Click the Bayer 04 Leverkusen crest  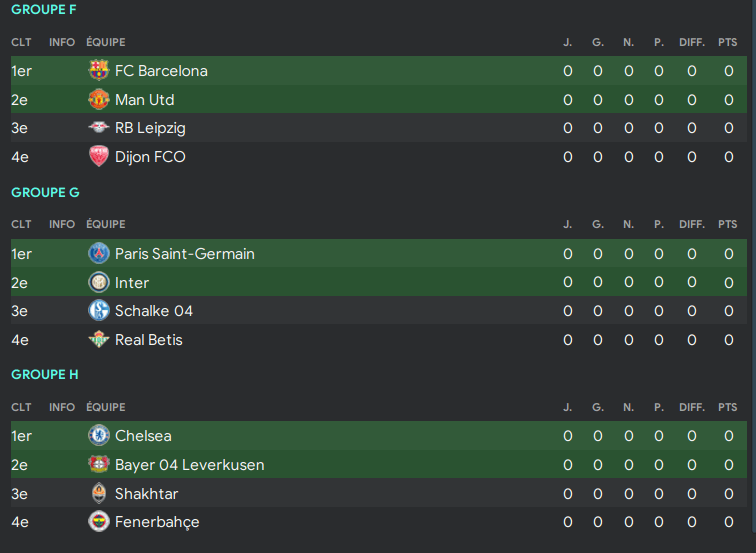tap(99, 465)
